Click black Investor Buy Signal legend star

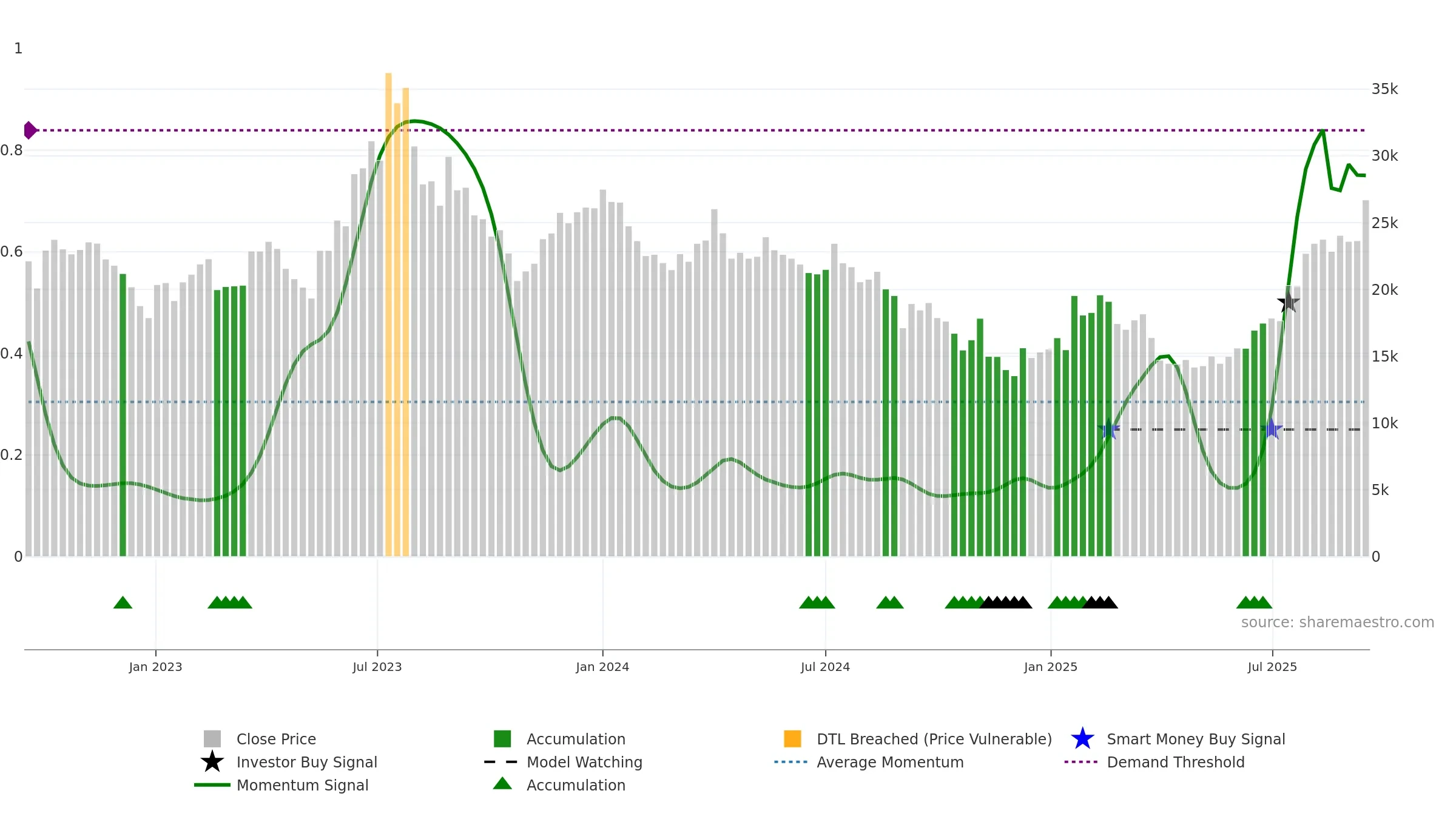point(212,761)
